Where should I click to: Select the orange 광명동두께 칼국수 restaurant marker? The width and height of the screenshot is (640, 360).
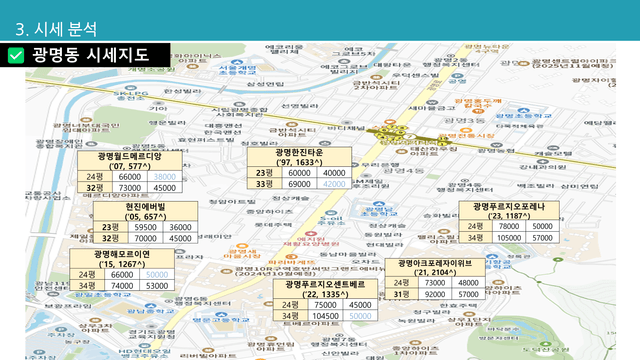(x=478, y=111)
